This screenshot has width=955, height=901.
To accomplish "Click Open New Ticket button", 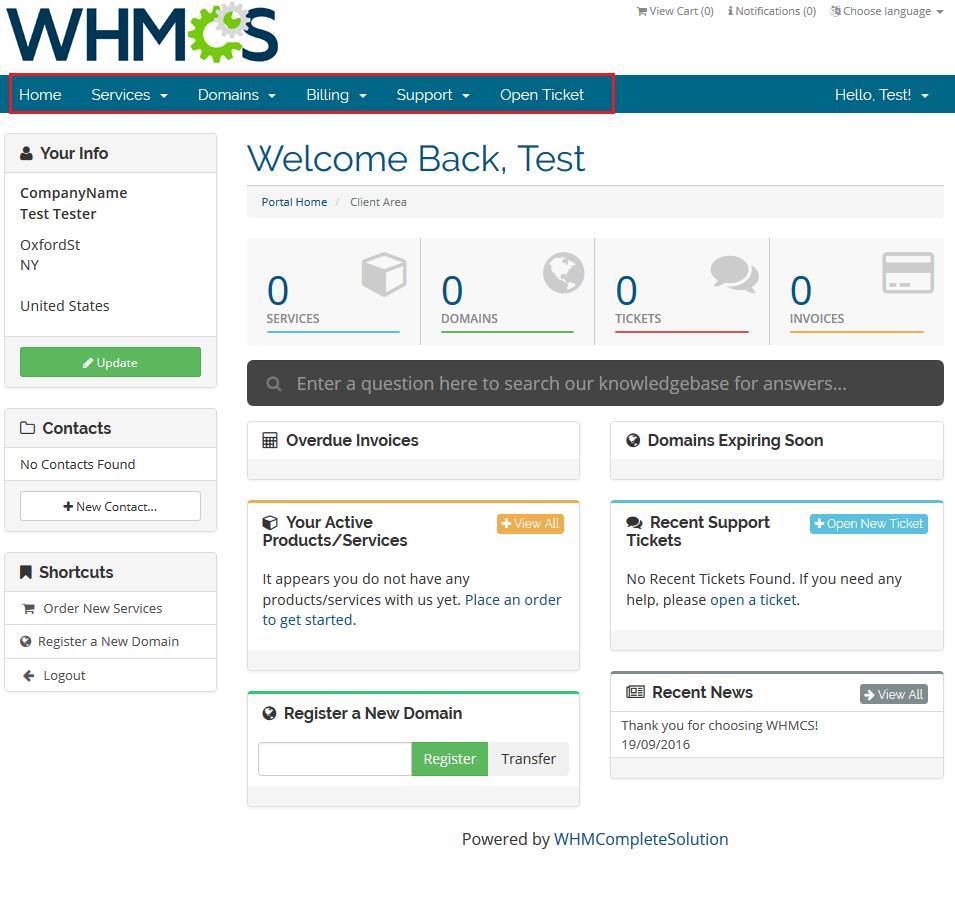I will tap(869, 523).
